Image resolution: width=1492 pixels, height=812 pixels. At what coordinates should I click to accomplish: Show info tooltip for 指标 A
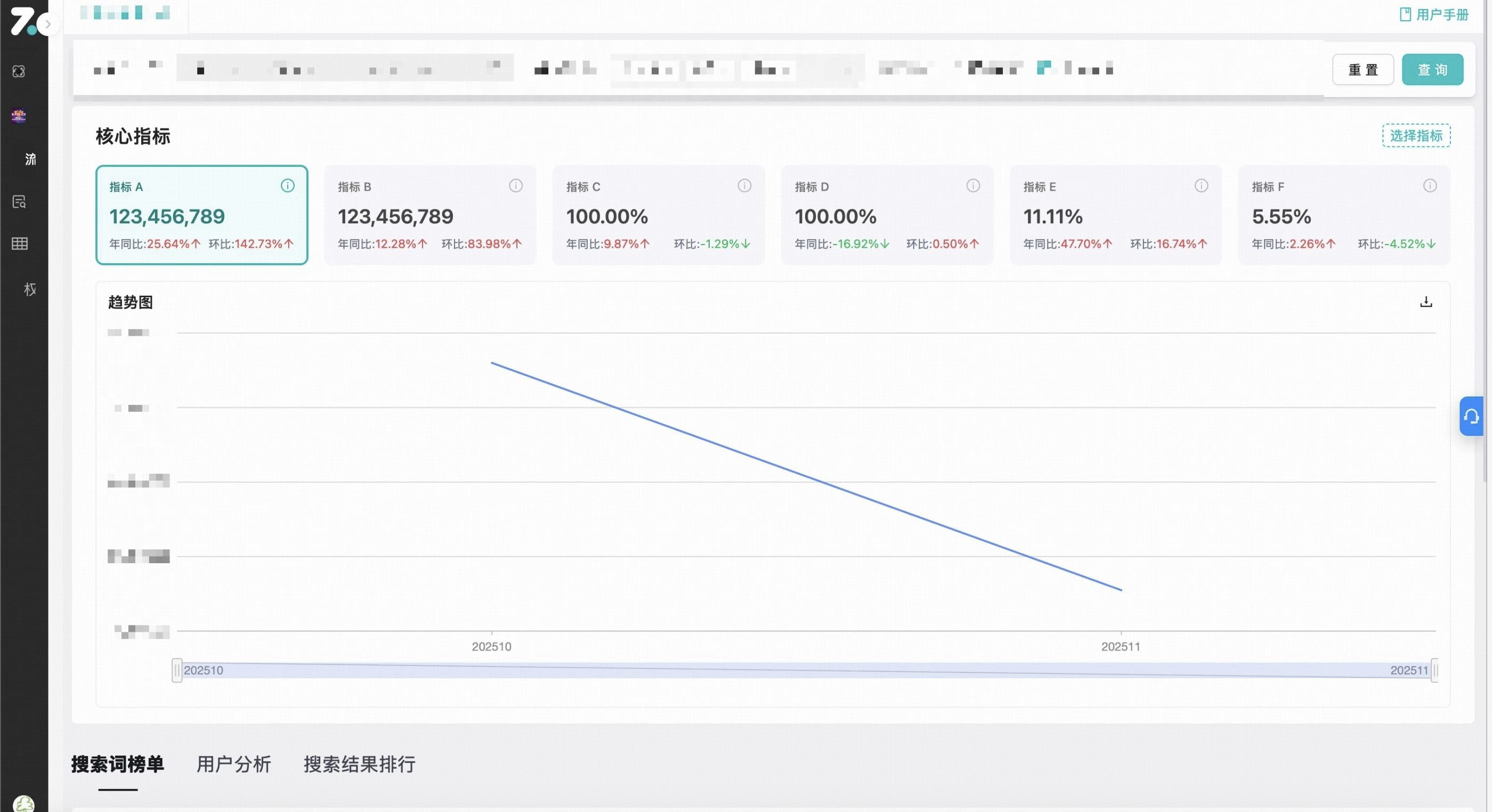coord(287,186)
